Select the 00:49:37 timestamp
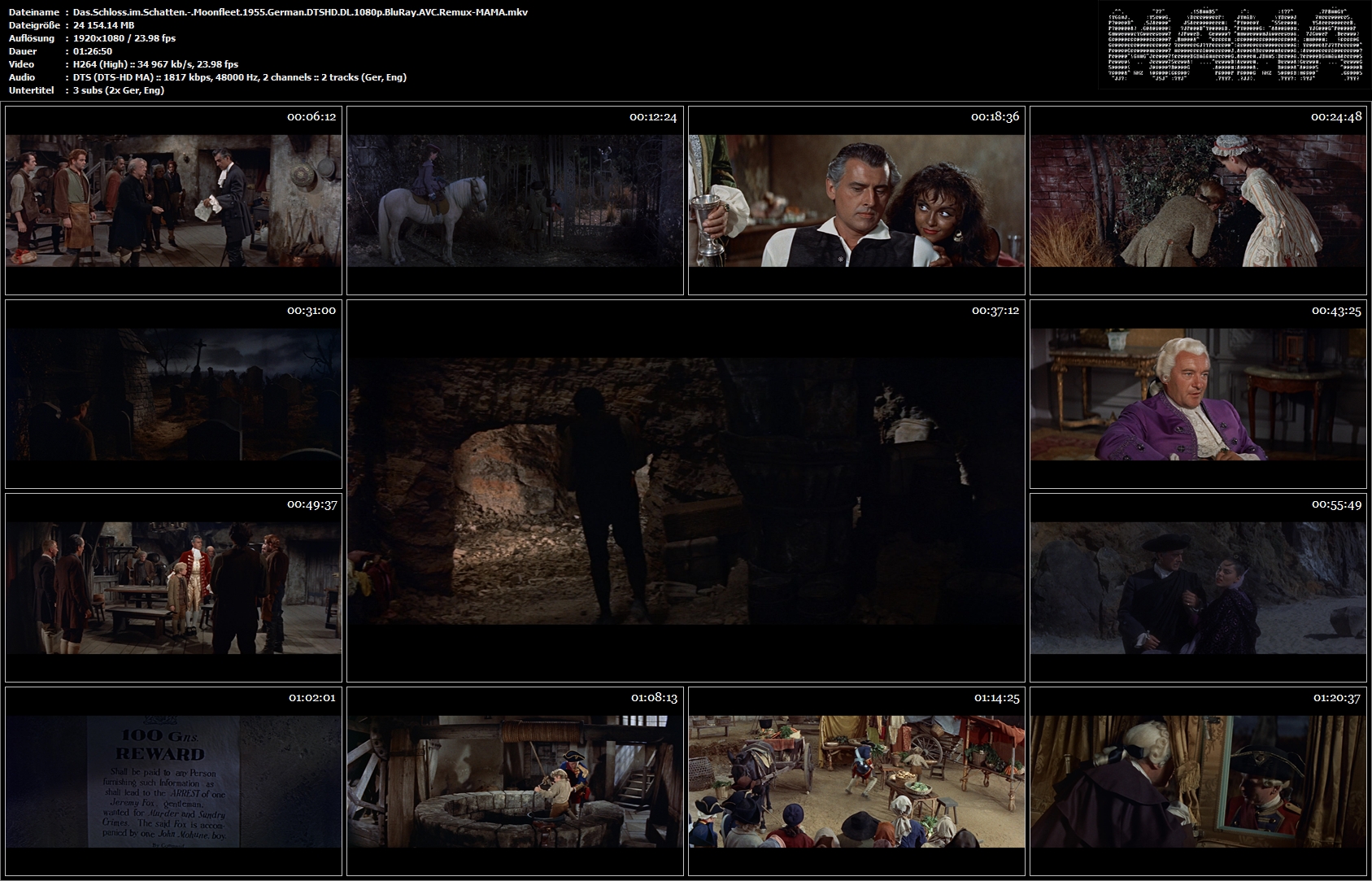 coord(311,504)
